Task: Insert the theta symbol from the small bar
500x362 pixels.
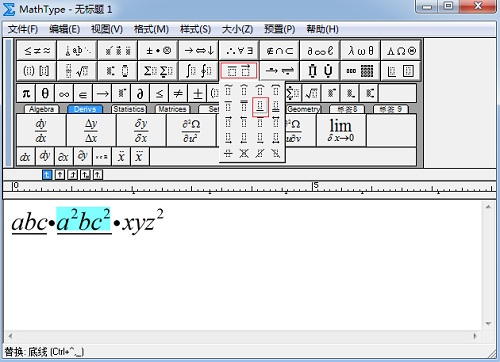Action: coord(45,94)
